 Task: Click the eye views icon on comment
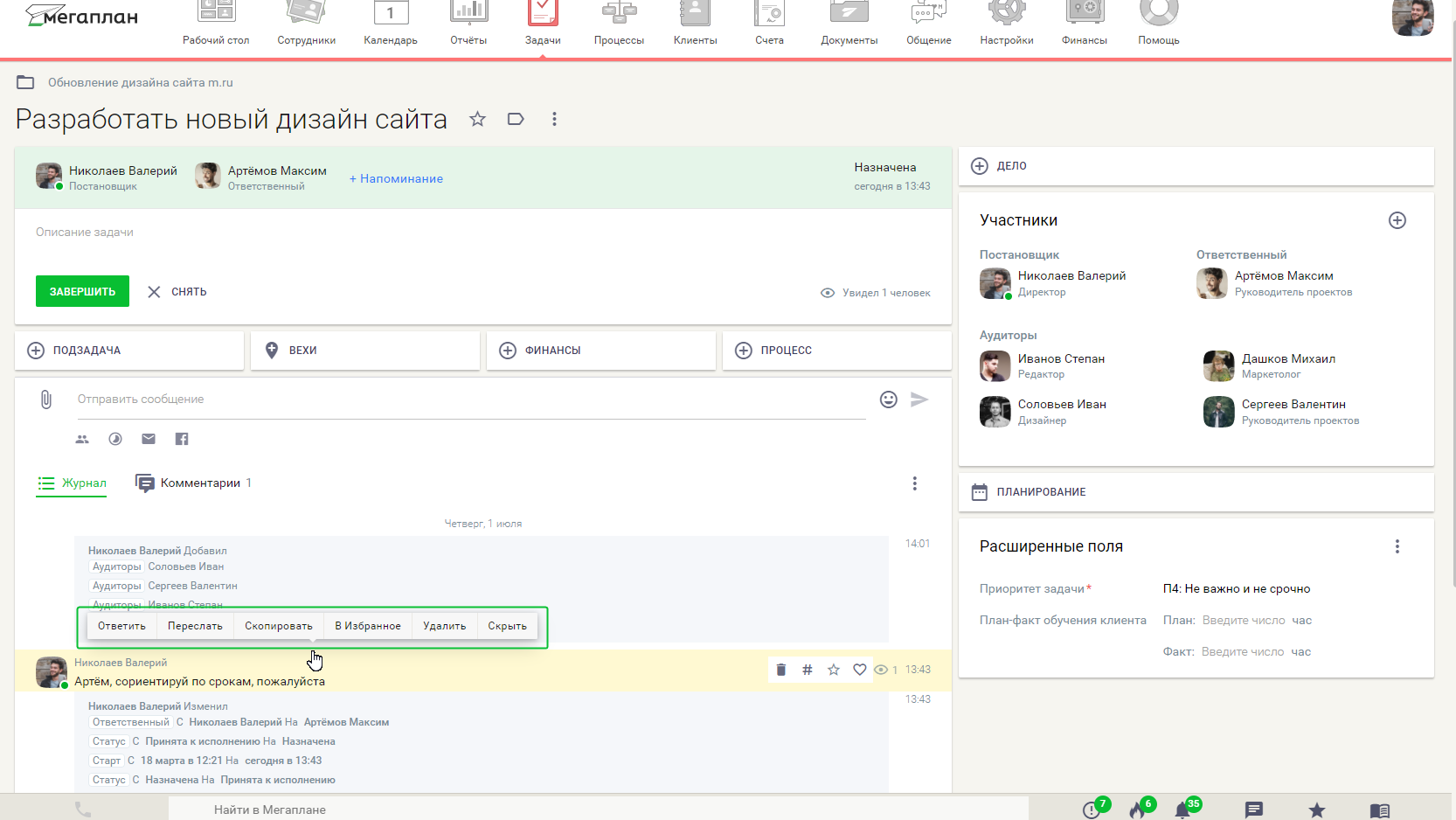(x=881, y=670)
